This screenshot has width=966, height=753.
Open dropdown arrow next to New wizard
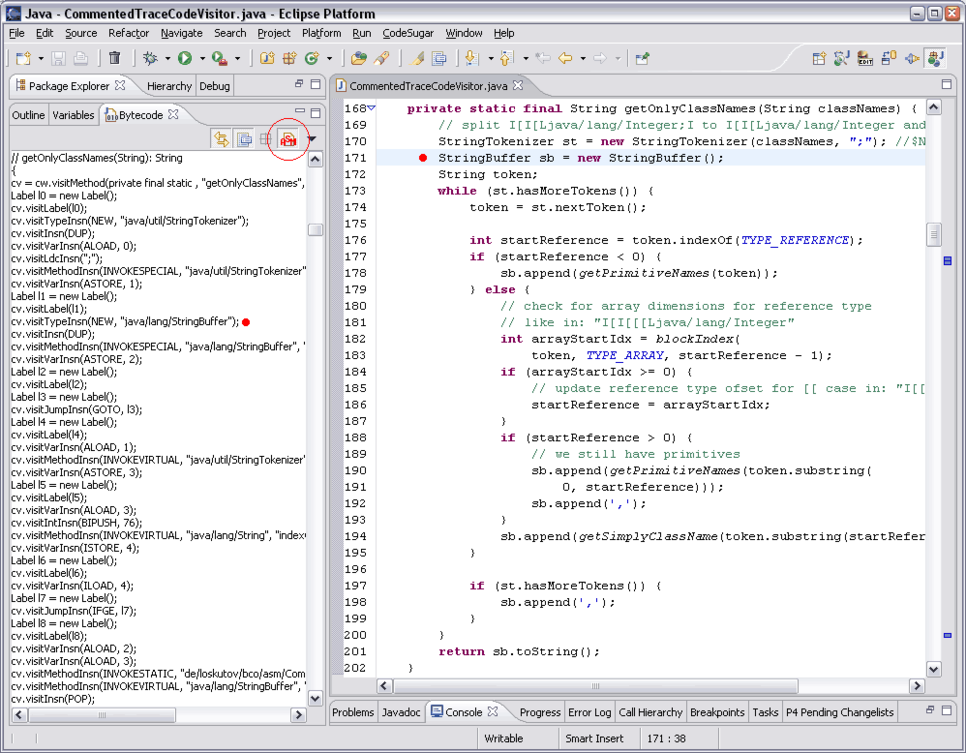point(41,59)
